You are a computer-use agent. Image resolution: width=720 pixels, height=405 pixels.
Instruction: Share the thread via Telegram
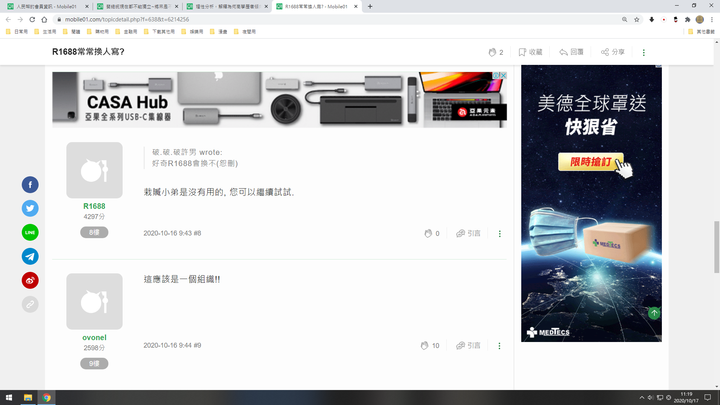(30, 256)
